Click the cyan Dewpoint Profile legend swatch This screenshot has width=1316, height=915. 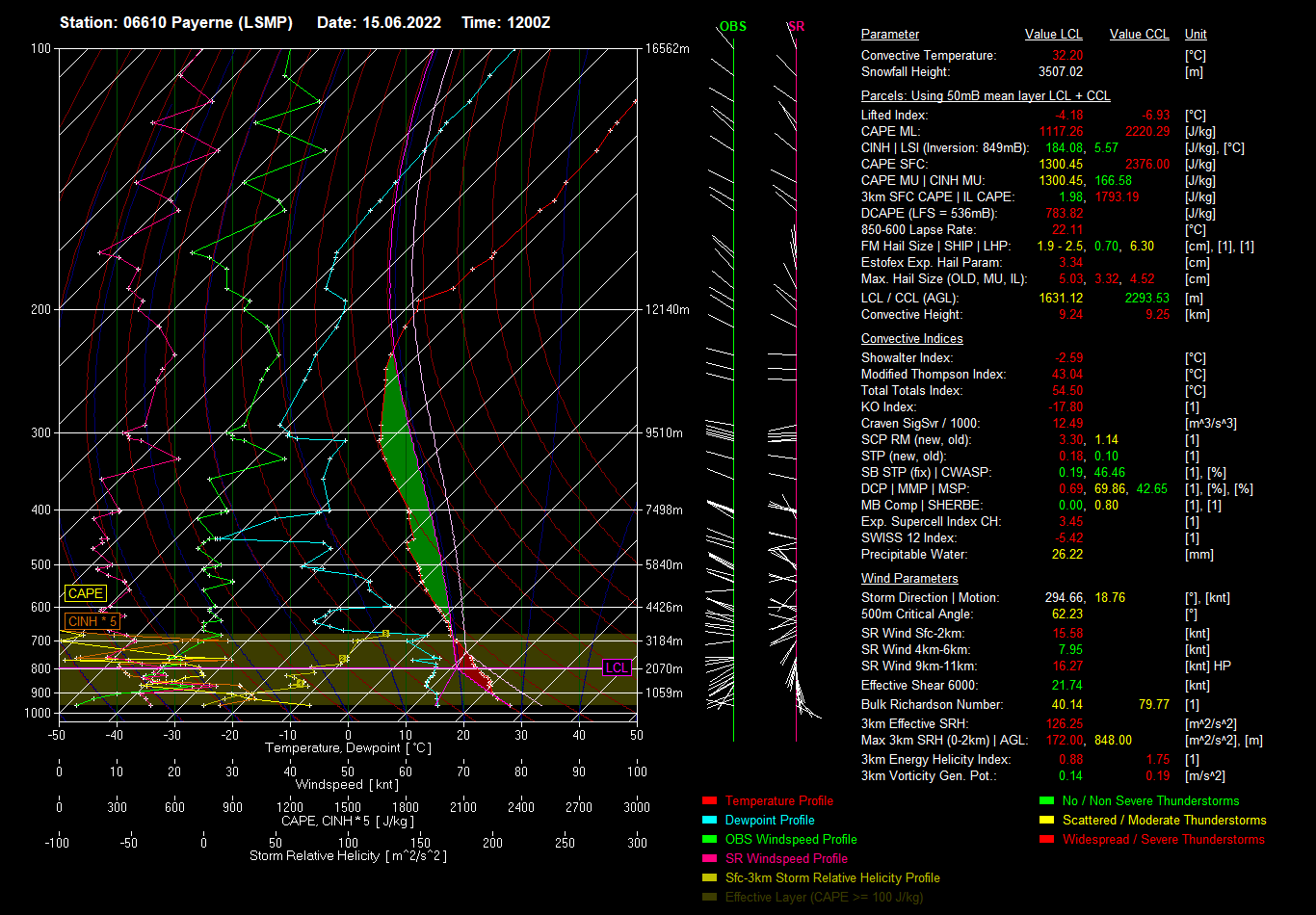click(710, 821)
